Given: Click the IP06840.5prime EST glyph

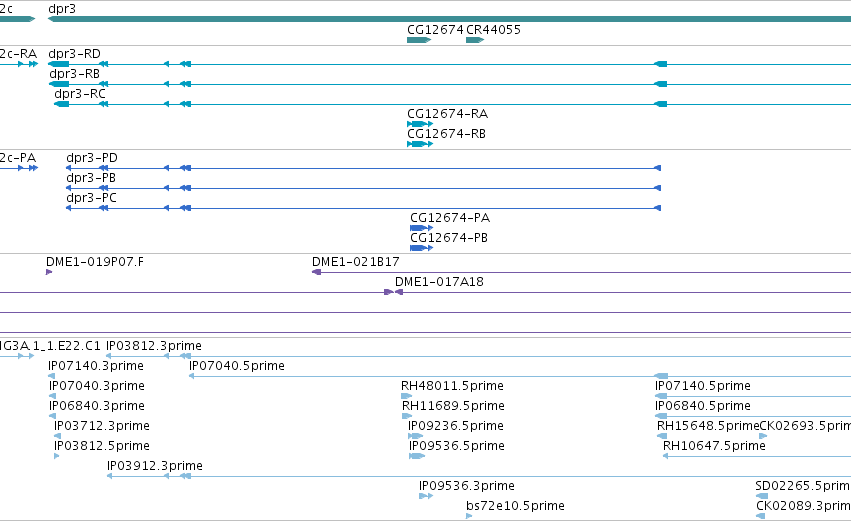Looking at the screenshot, I should click(x=661, y=416).
